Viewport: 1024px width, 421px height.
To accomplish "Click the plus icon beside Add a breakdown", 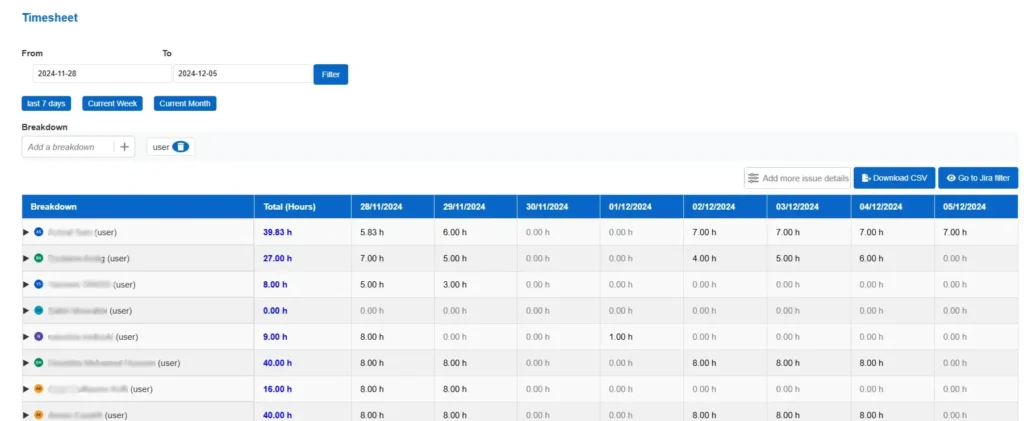I will [x=124, y=147].
